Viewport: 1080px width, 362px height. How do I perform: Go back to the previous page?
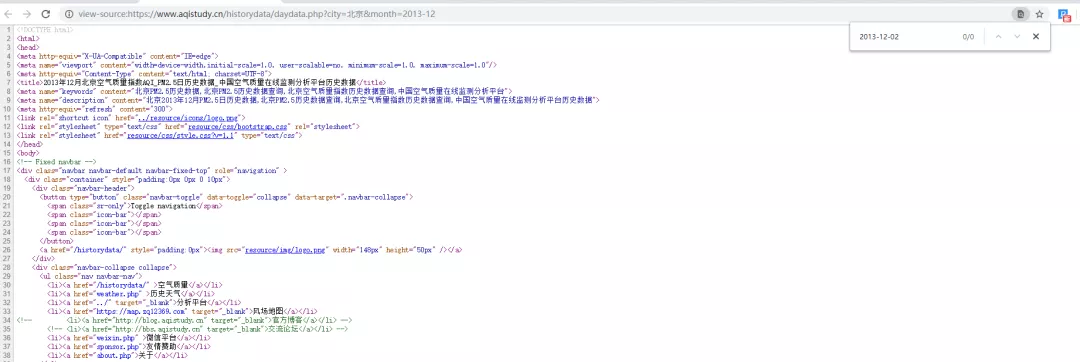point(8,14)
